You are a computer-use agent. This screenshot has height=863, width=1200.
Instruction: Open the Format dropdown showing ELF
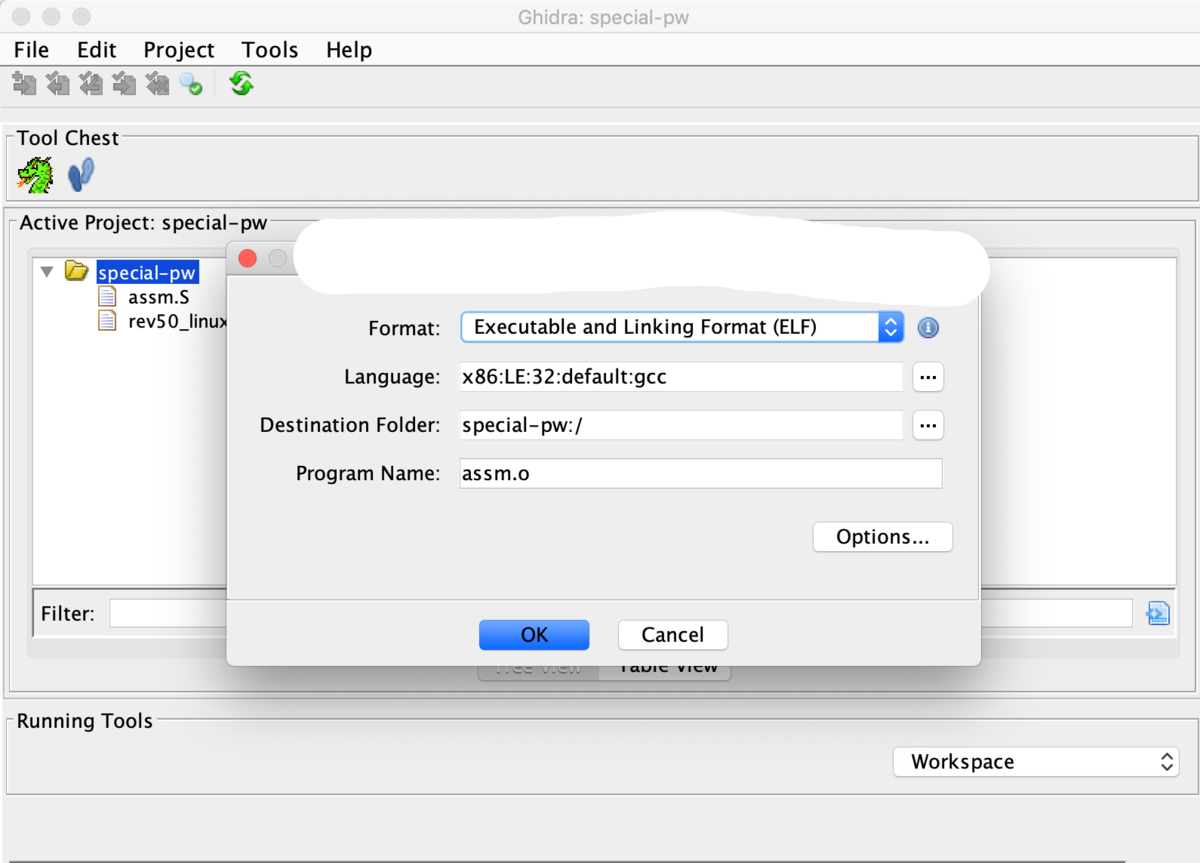click(682, 327)
